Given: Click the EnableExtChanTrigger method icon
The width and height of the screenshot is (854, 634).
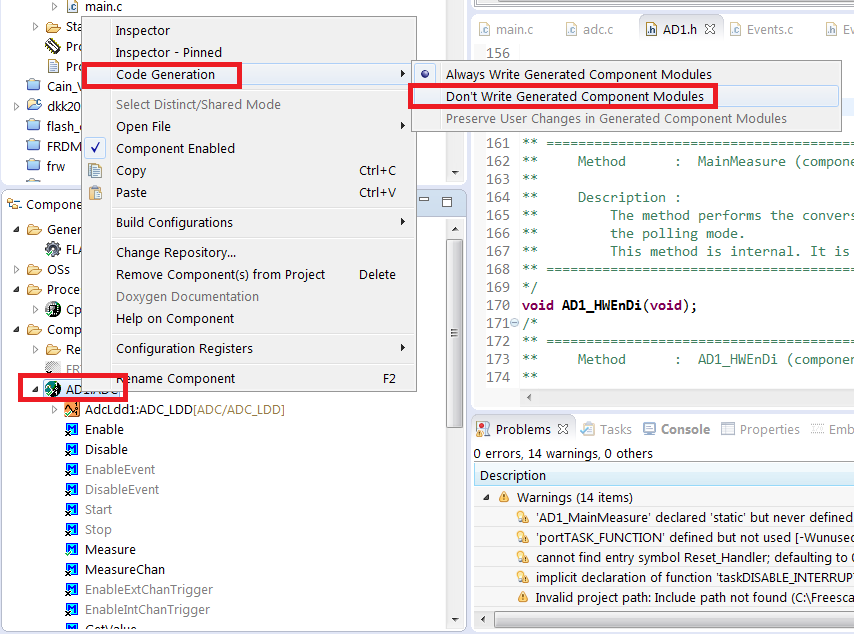Looking at the screenshot, I should pyautogui.click(x=71, y=590).
